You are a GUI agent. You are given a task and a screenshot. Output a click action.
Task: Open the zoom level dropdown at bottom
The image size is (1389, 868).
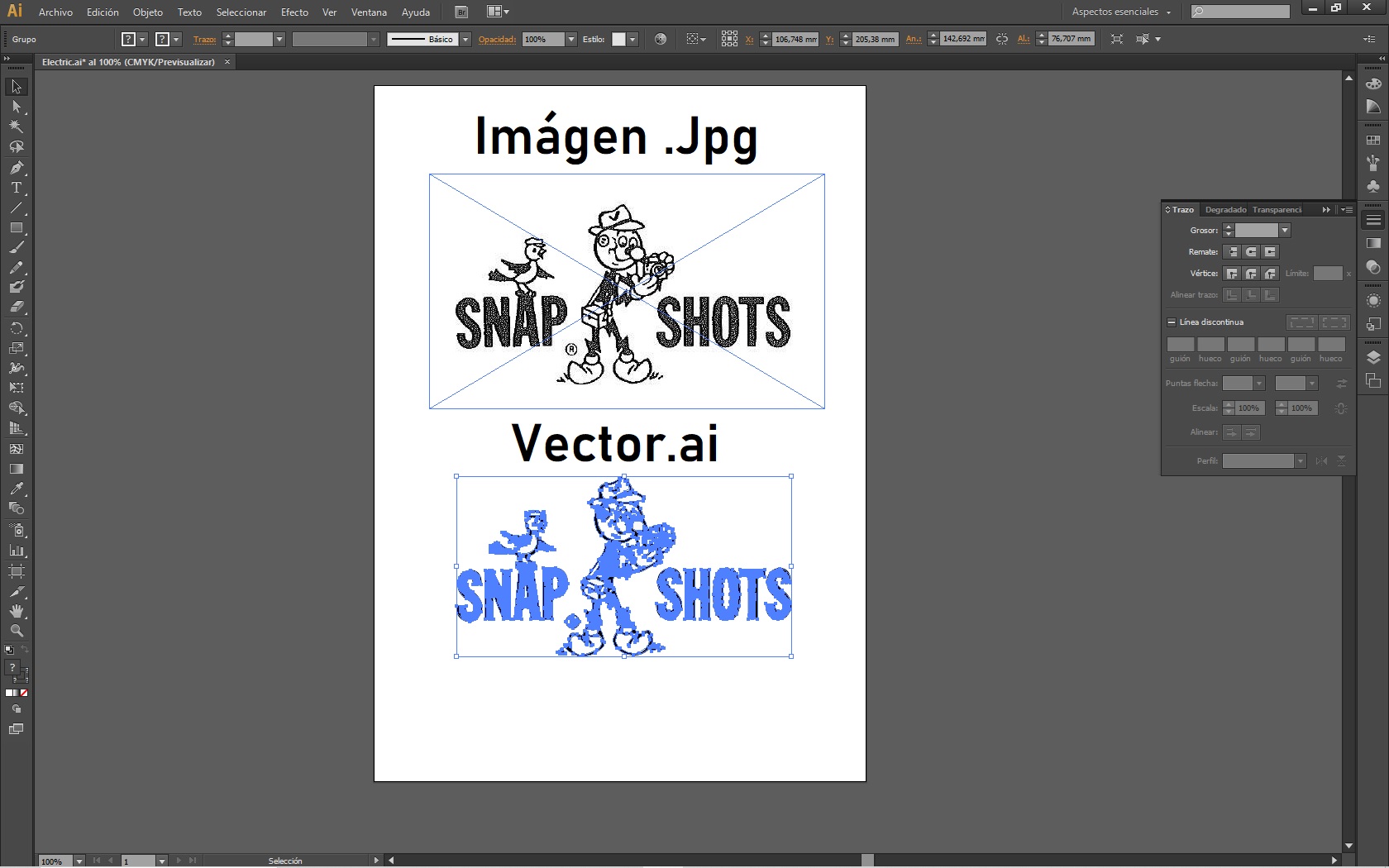click(x=79, y=861)
